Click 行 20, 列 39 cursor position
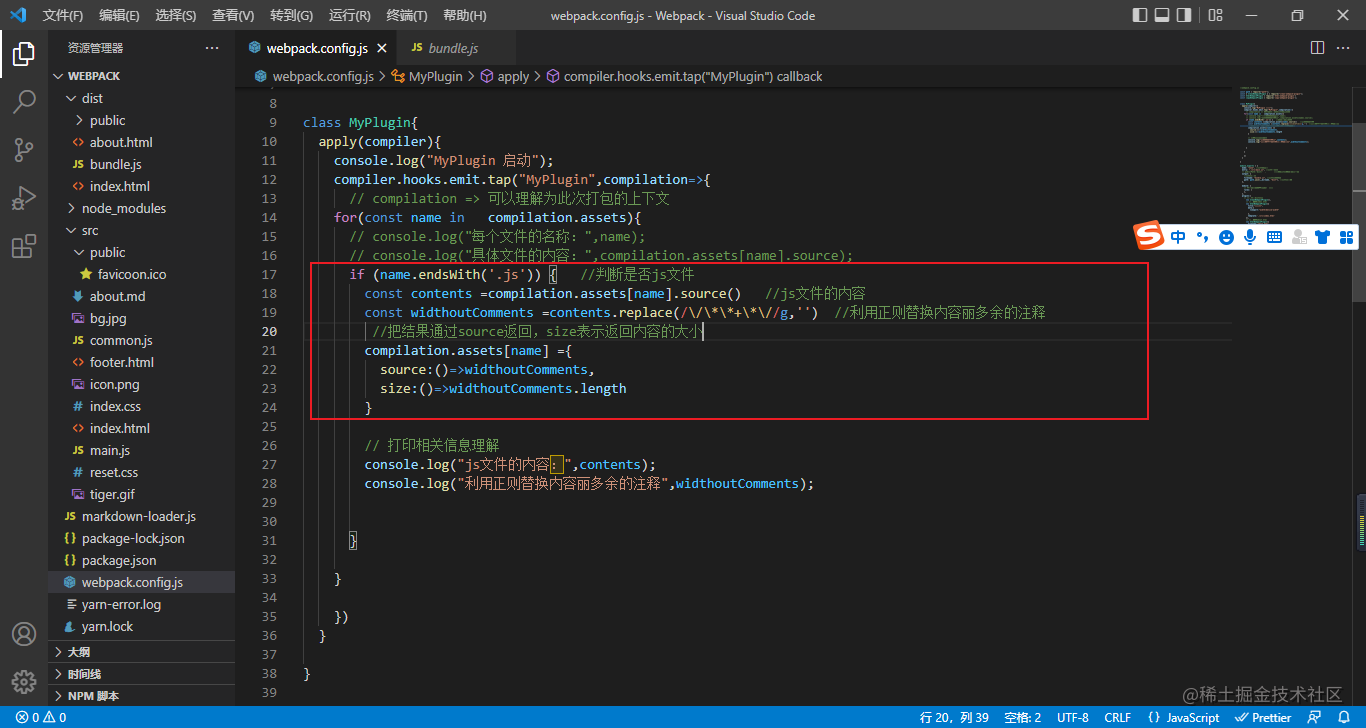Image resolution: width=1366 pixels, height=728 pixels. (x=954, y=717)
